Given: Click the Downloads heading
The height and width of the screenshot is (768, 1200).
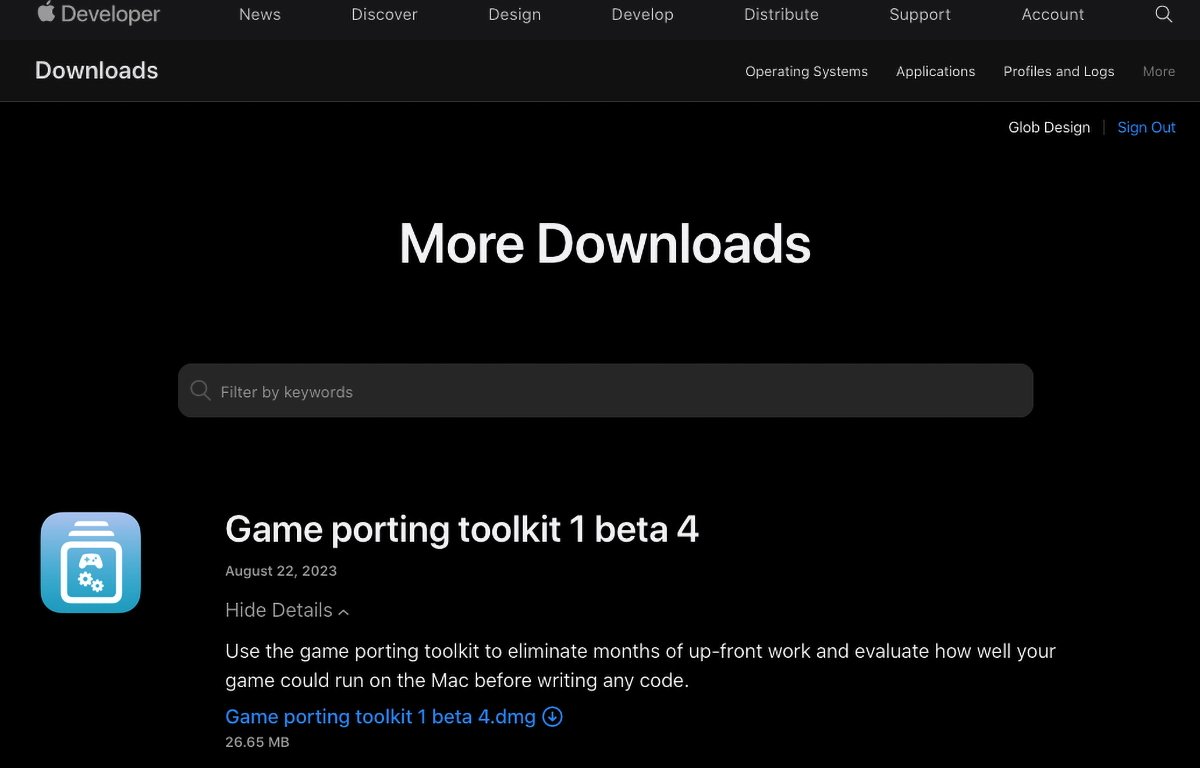Looking at the screenshot, I should tap(96, 70).
